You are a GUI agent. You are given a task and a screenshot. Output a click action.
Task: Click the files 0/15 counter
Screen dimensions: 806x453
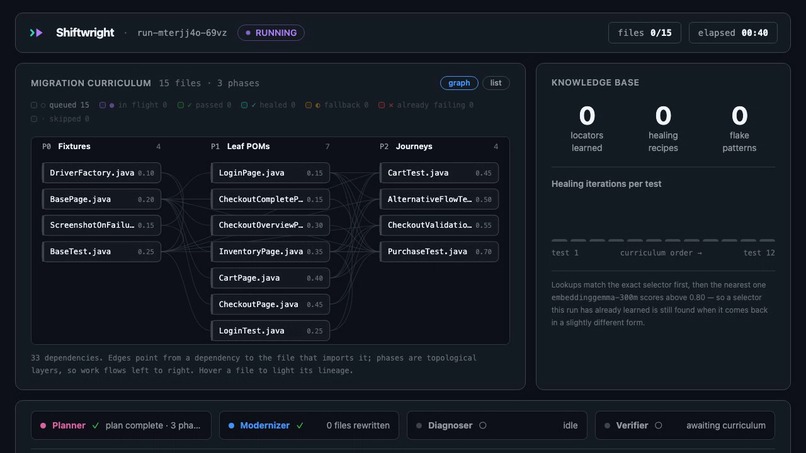coord(645,33)
